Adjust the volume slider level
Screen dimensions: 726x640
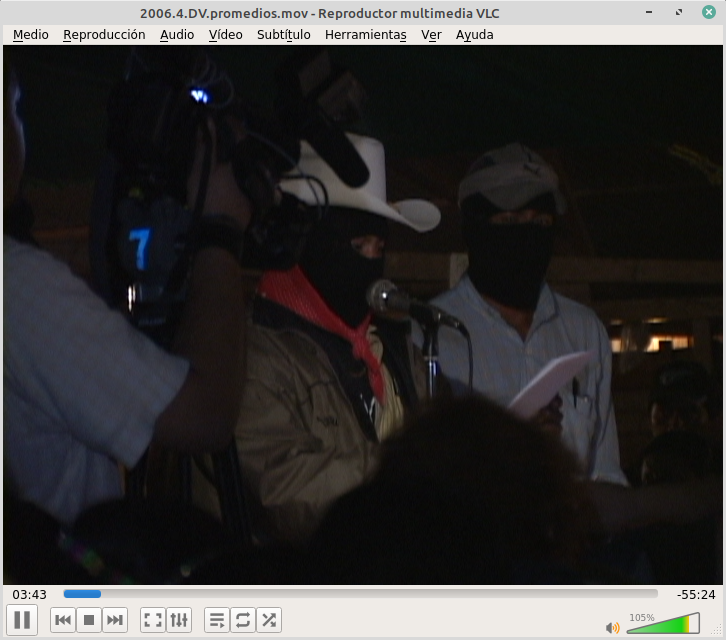coord(662,625)
